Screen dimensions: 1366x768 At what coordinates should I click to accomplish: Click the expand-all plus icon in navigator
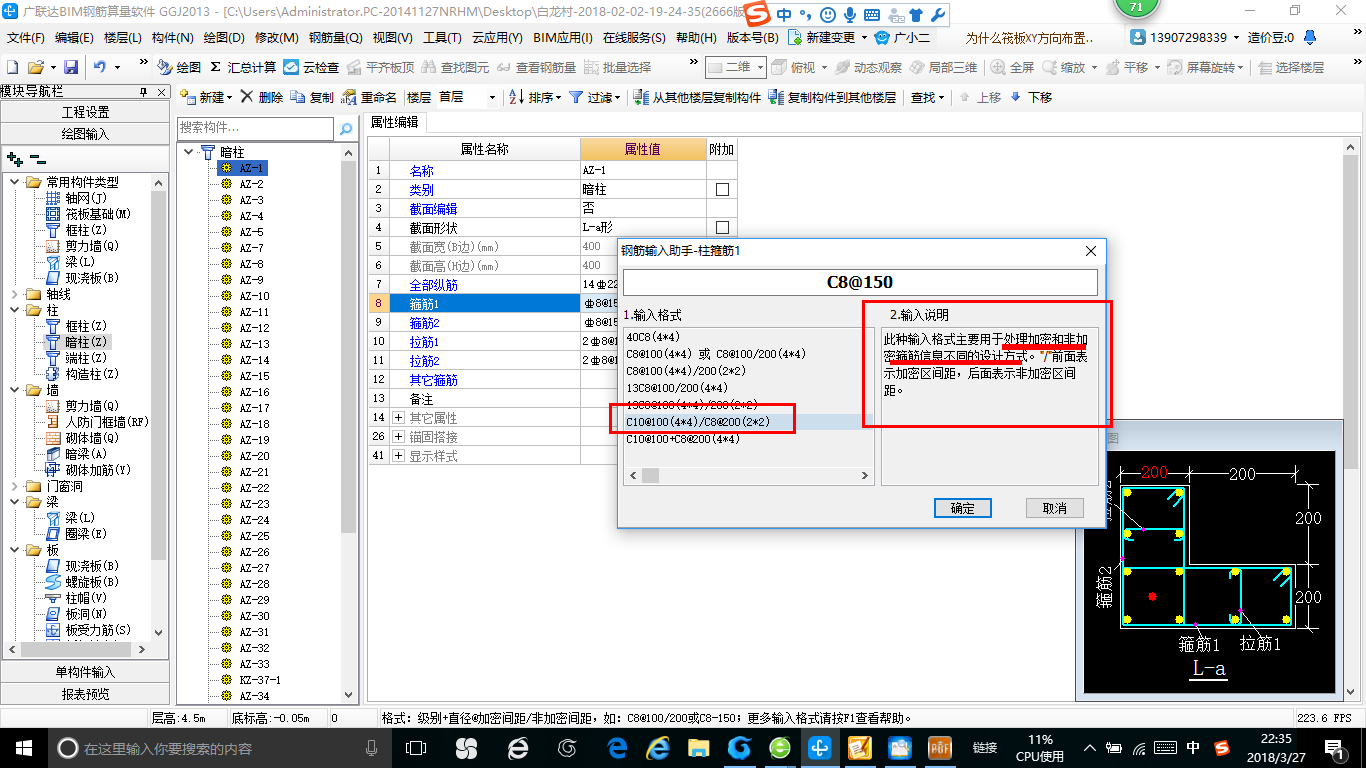click(15, 158)
